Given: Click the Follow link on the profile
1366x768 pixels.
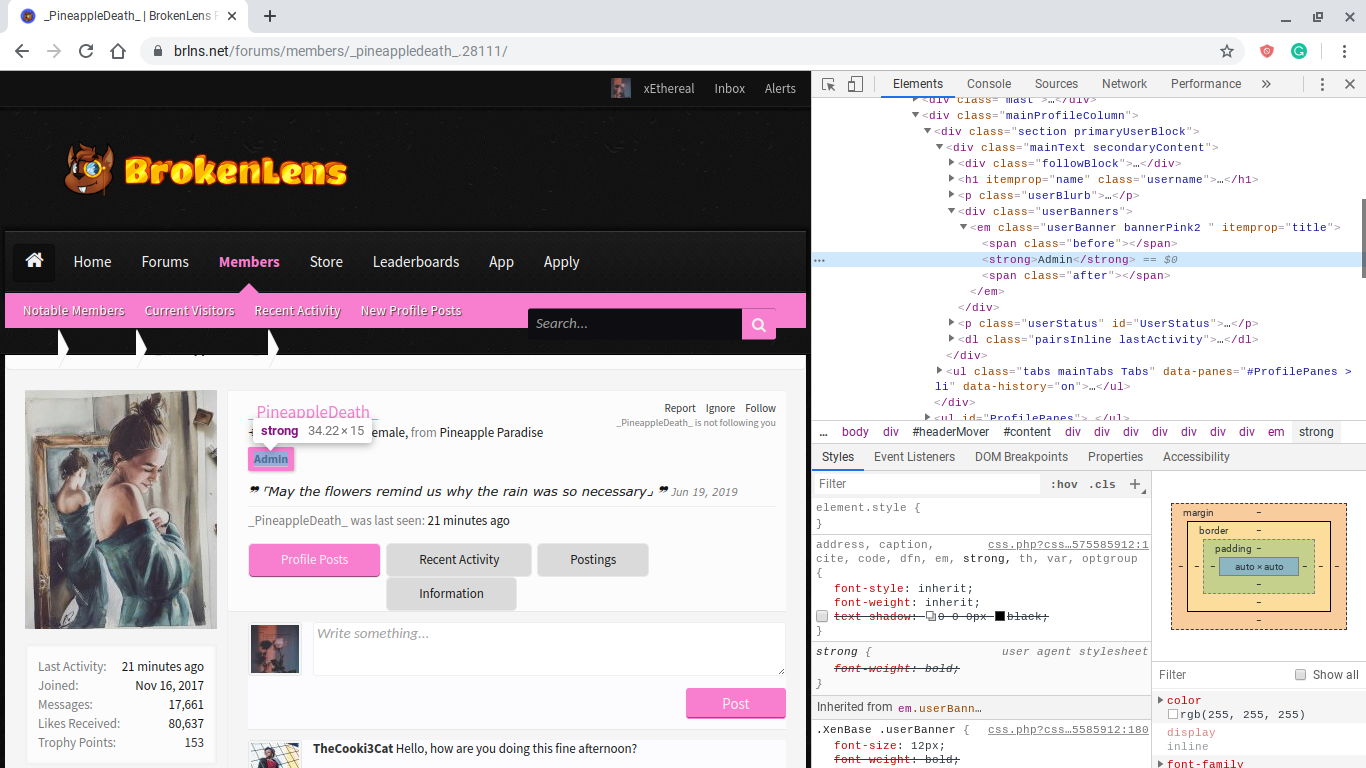Looking at the screenshot, I should [760, 408].
